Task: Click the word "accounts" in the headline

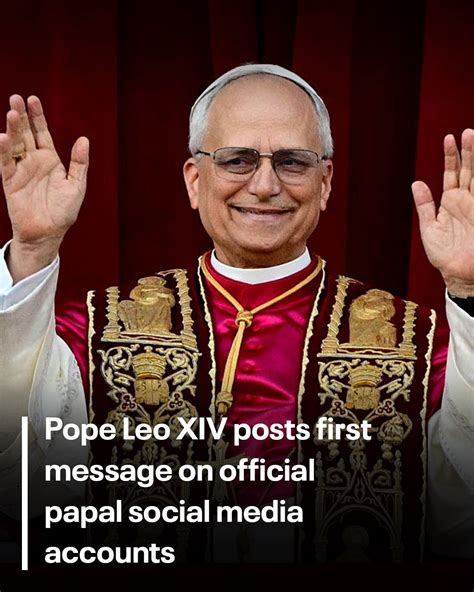Action: 110,553
